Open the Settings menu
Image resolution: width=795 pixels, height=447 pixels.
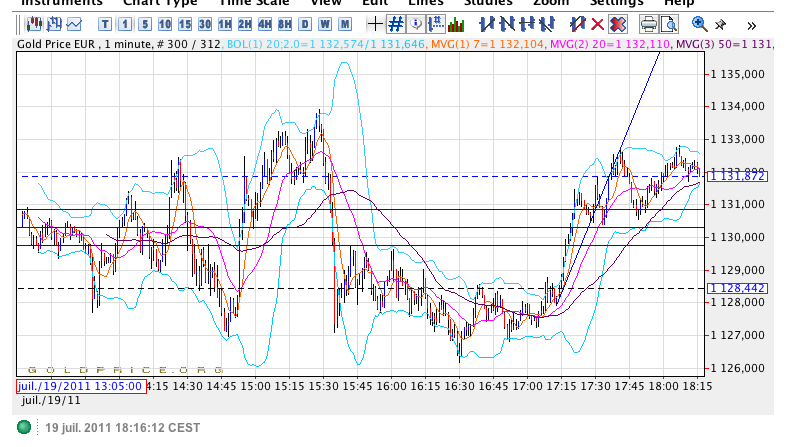[x=616, y=3]
